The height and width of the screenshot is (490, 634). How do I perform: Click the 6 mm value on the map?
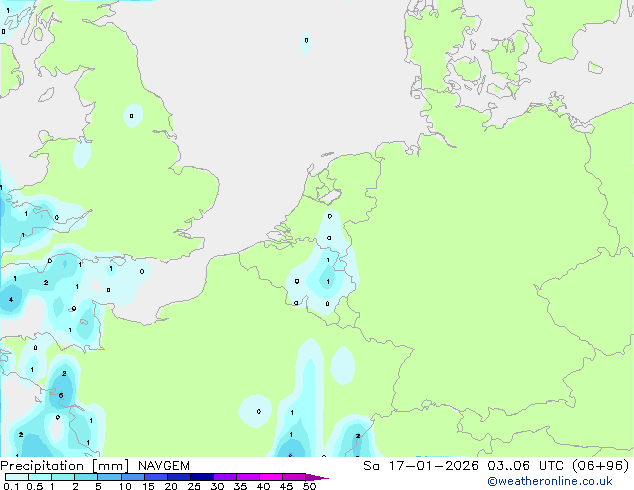tap(61, 395)
